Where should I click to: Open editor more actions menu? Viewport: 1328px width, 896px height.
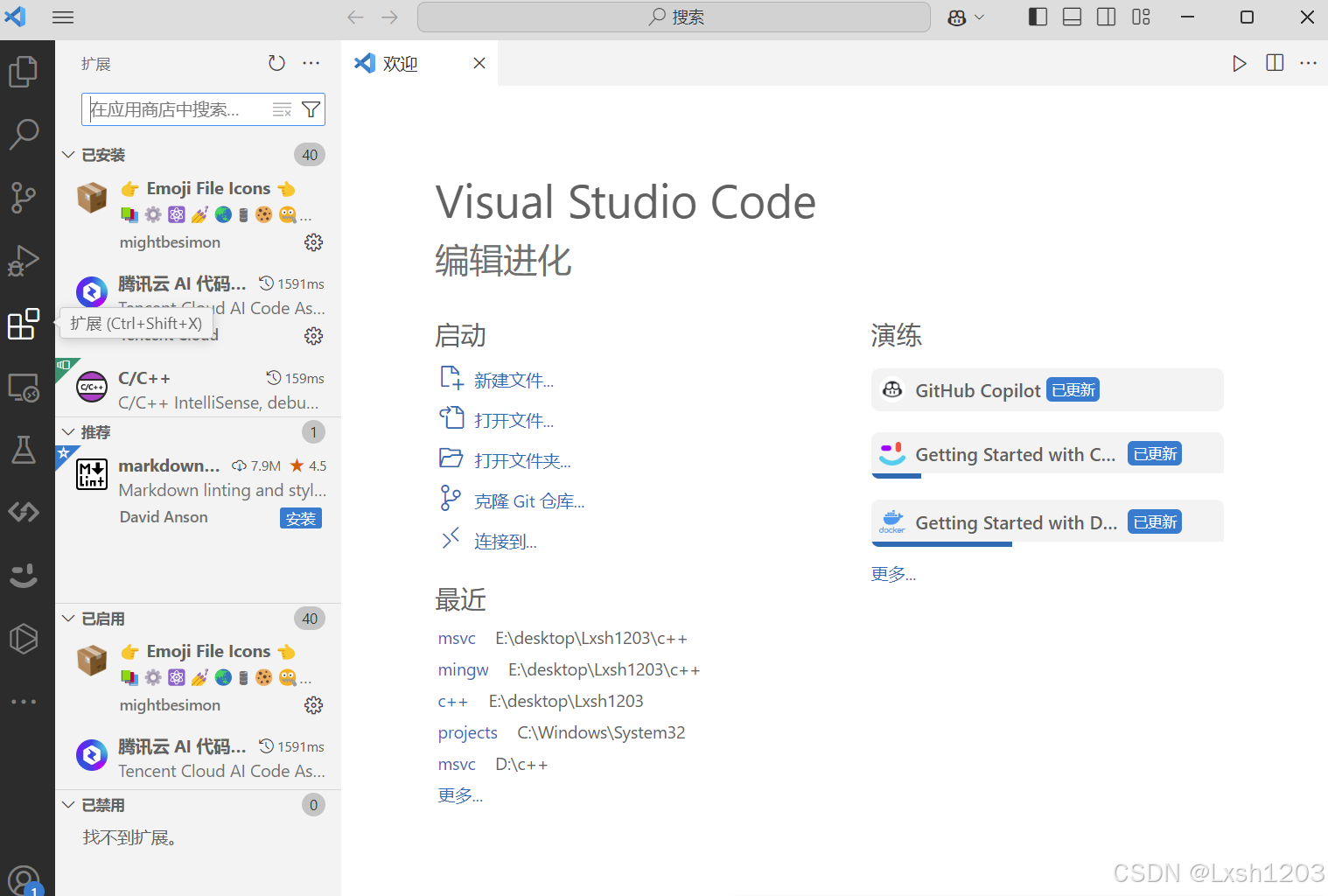point(1309,63)
